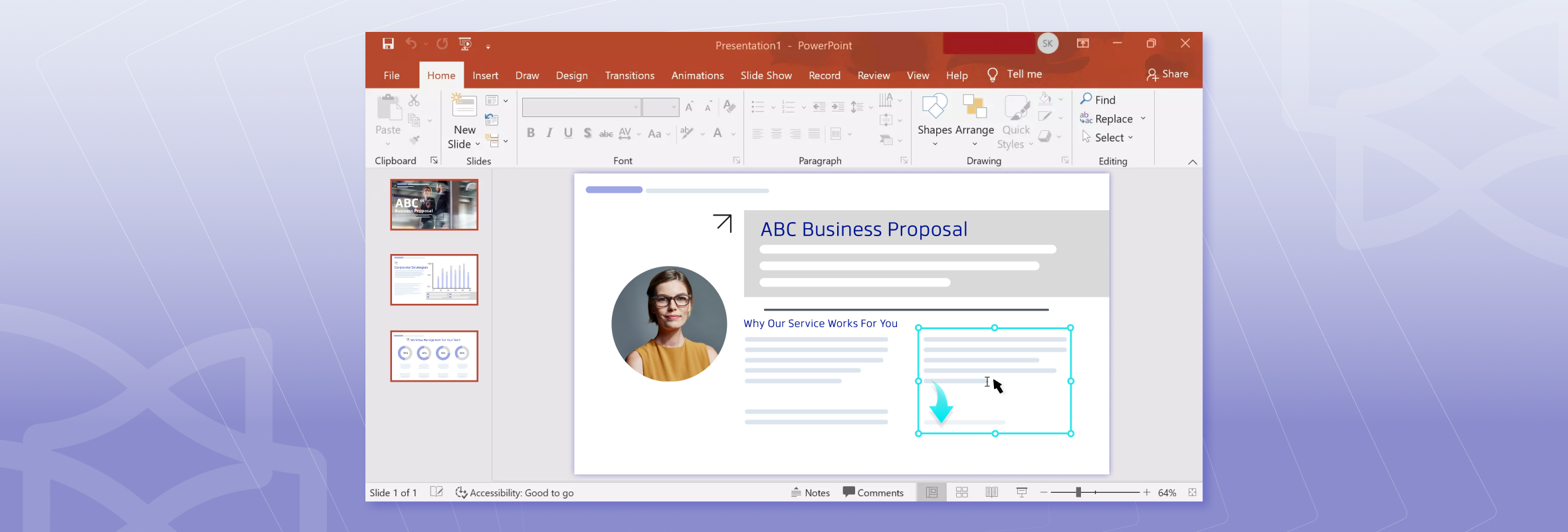Increase list indent level icon
The image size is (1568, 532).
pos(838,106)
